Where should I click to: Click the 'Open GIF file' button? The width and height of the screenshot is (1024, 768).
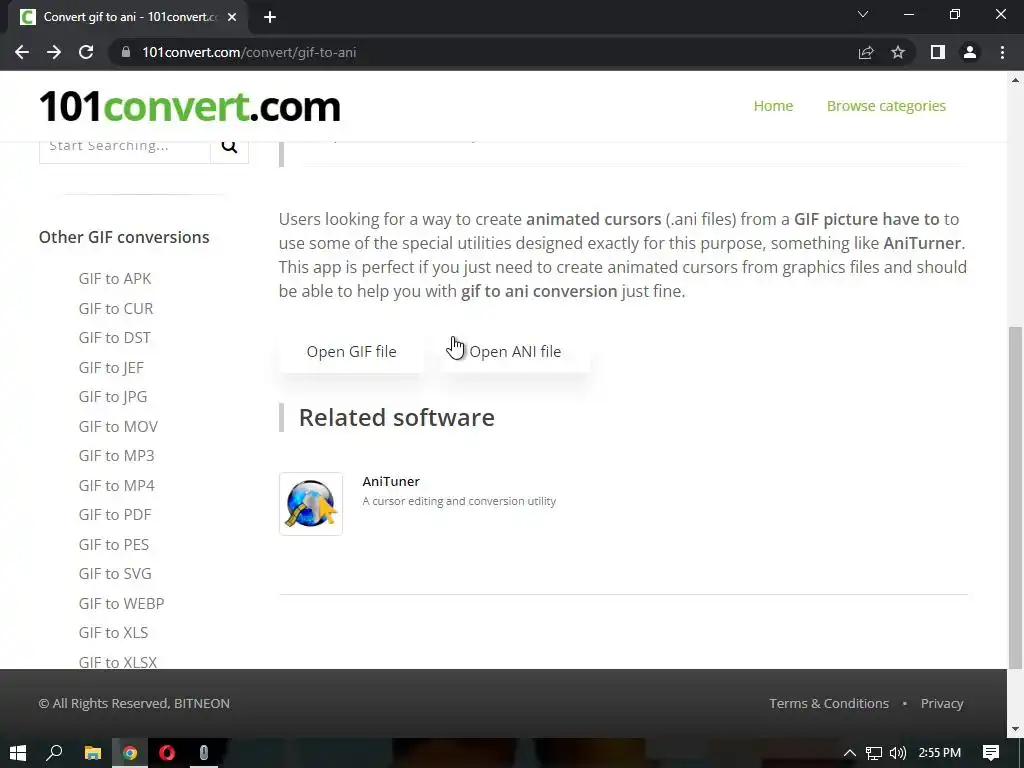pos(351,351)
